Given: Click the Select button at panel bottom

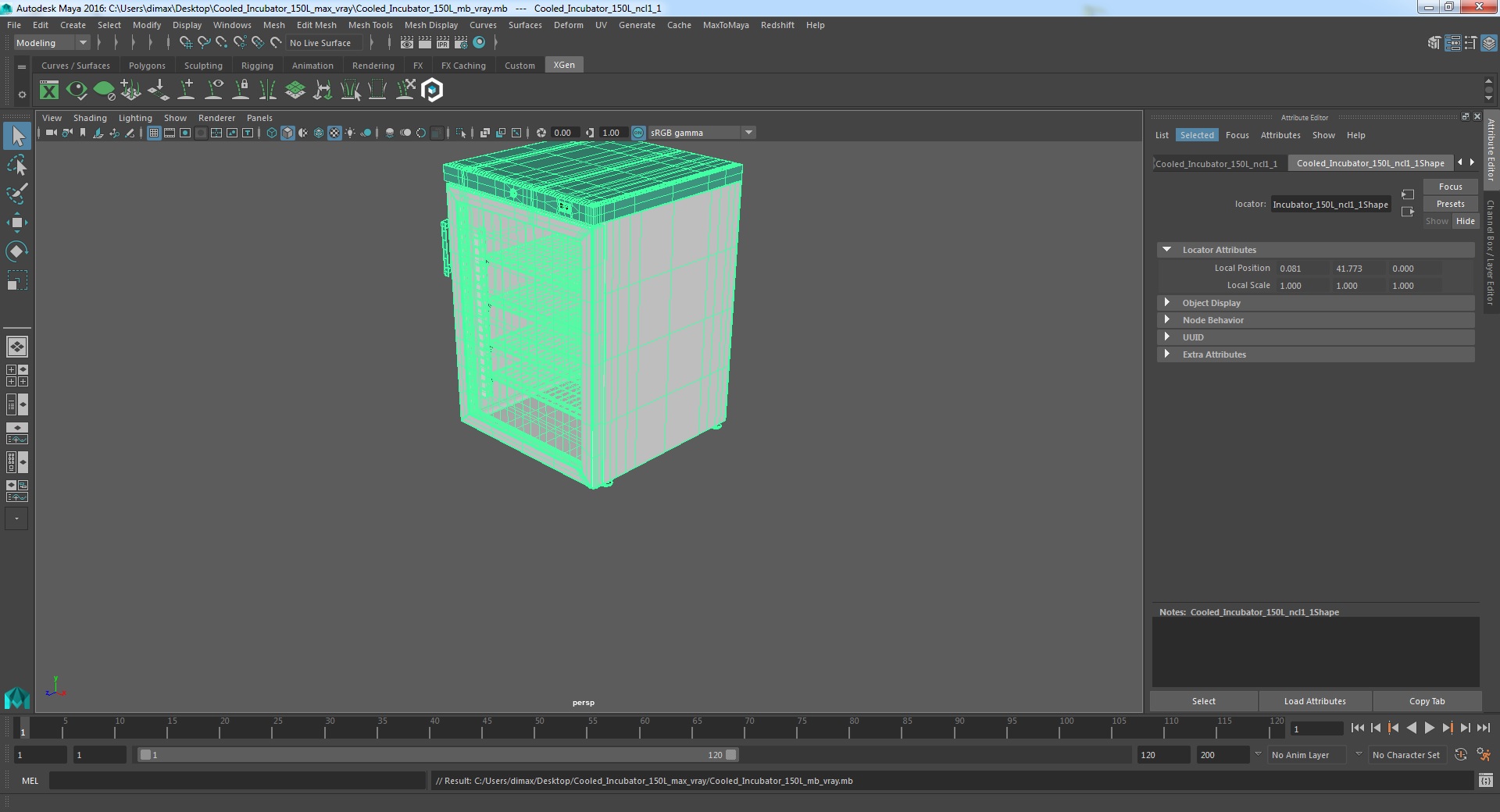Looking at the screenshot, I should (1203, 701).
